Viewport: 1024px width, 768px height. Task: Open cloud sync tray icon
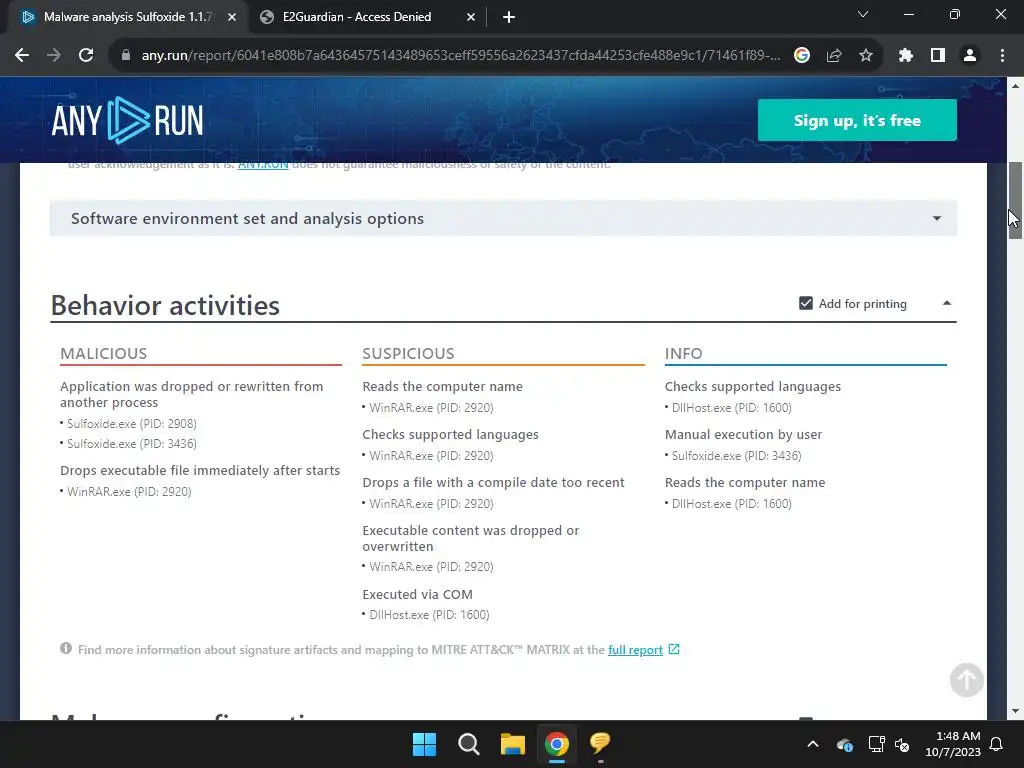tap(844, 744)
